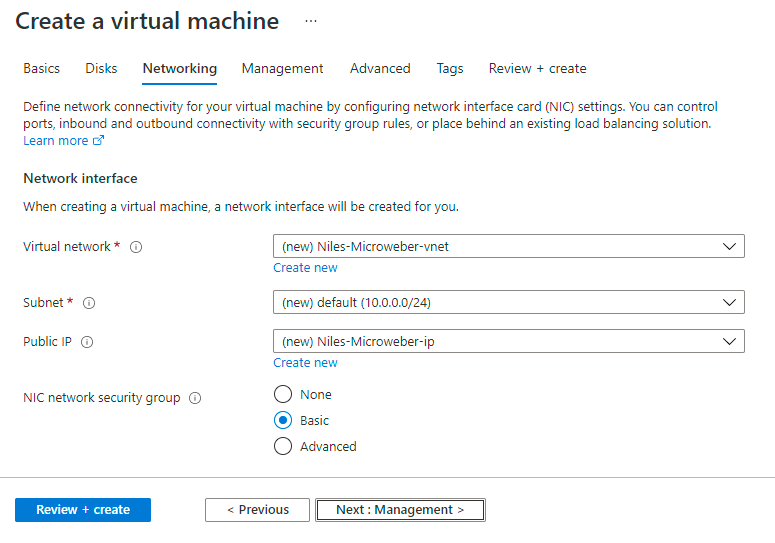Open the Disks tab

[101, 69]
